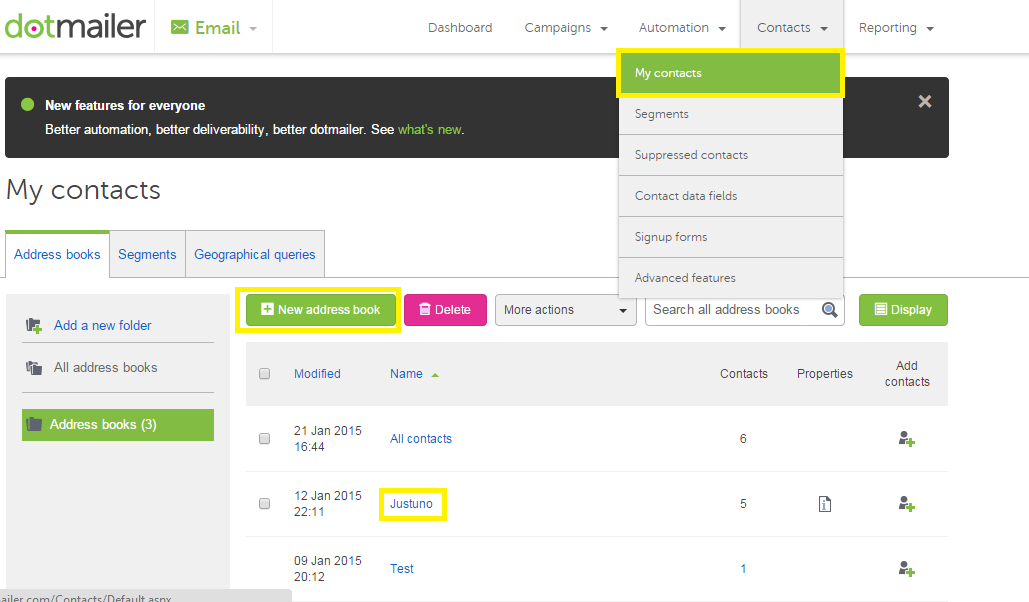Check the select-all checkbox in table header
This screenshot has width=1029, height=602.
coord(264,373)
